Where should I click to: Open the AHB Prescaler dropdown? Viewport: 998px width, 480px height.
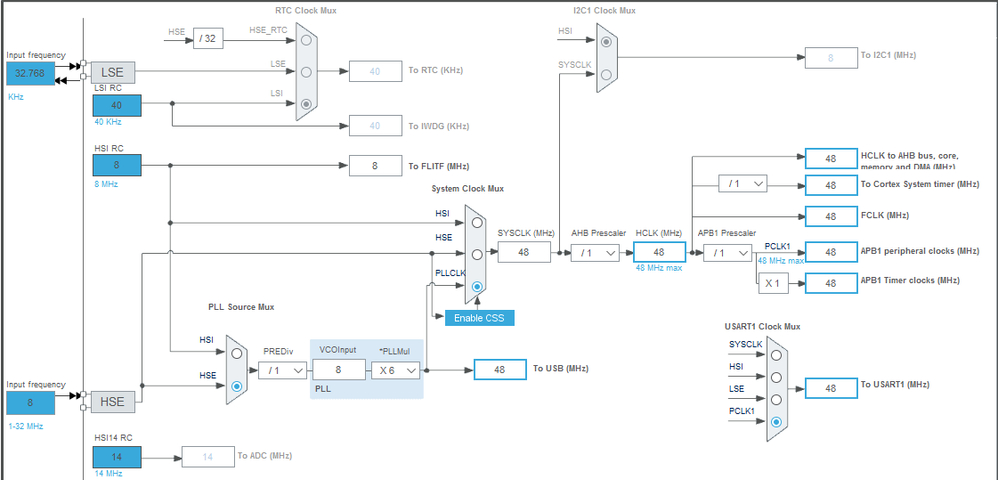(x=595, y=253)
